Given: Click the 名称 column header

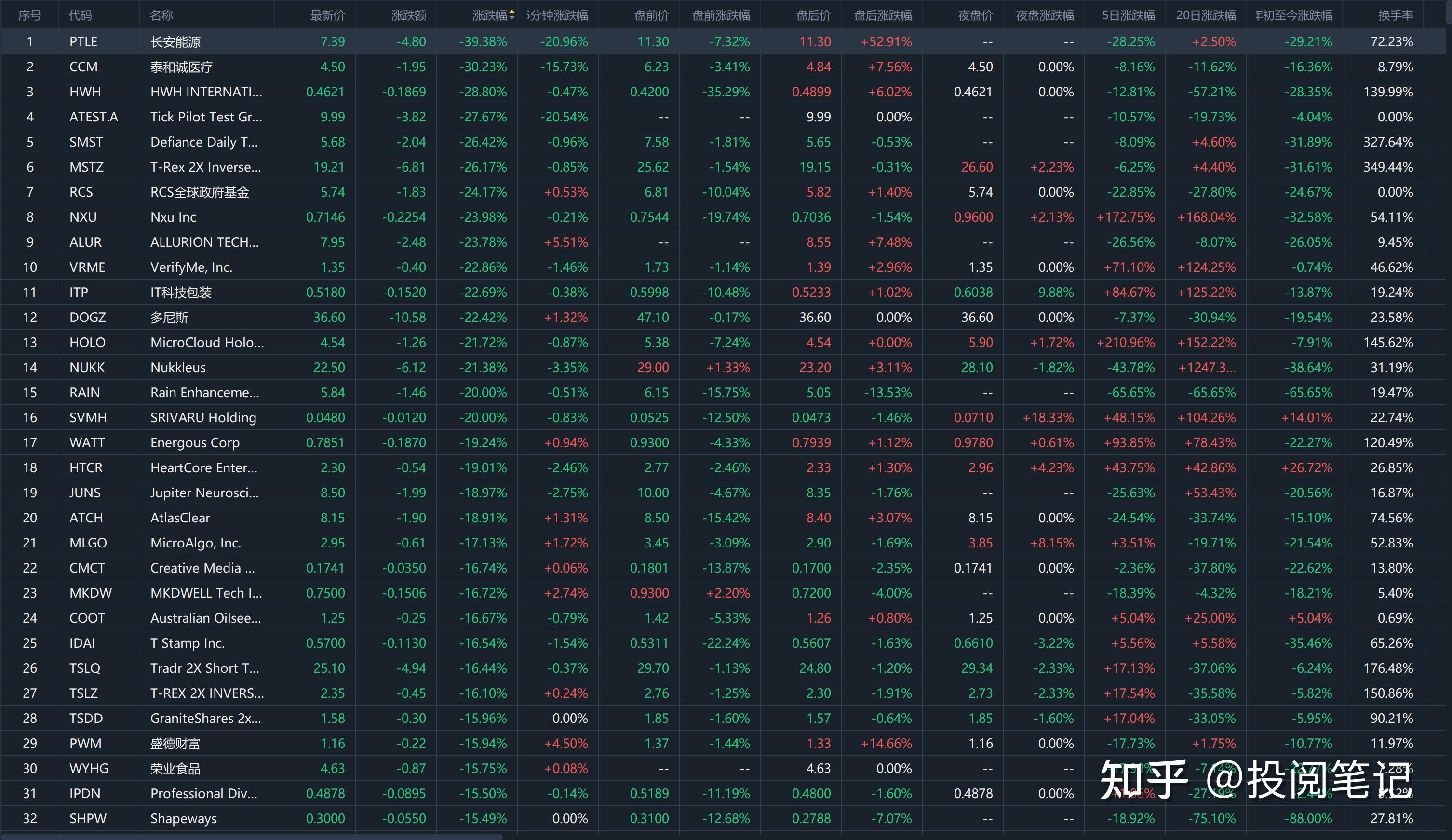Looking at the screenshot, I should [161, 15].
